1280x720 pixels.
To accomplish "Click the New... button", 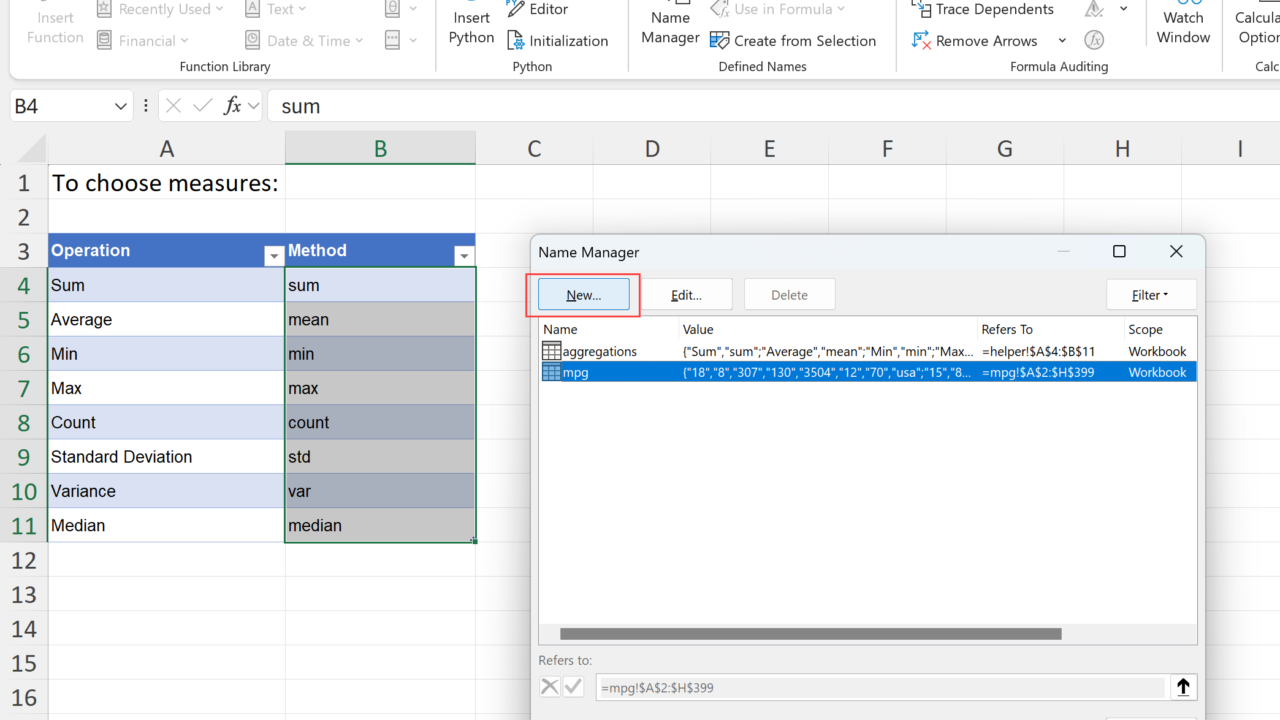I will (584, 295).
